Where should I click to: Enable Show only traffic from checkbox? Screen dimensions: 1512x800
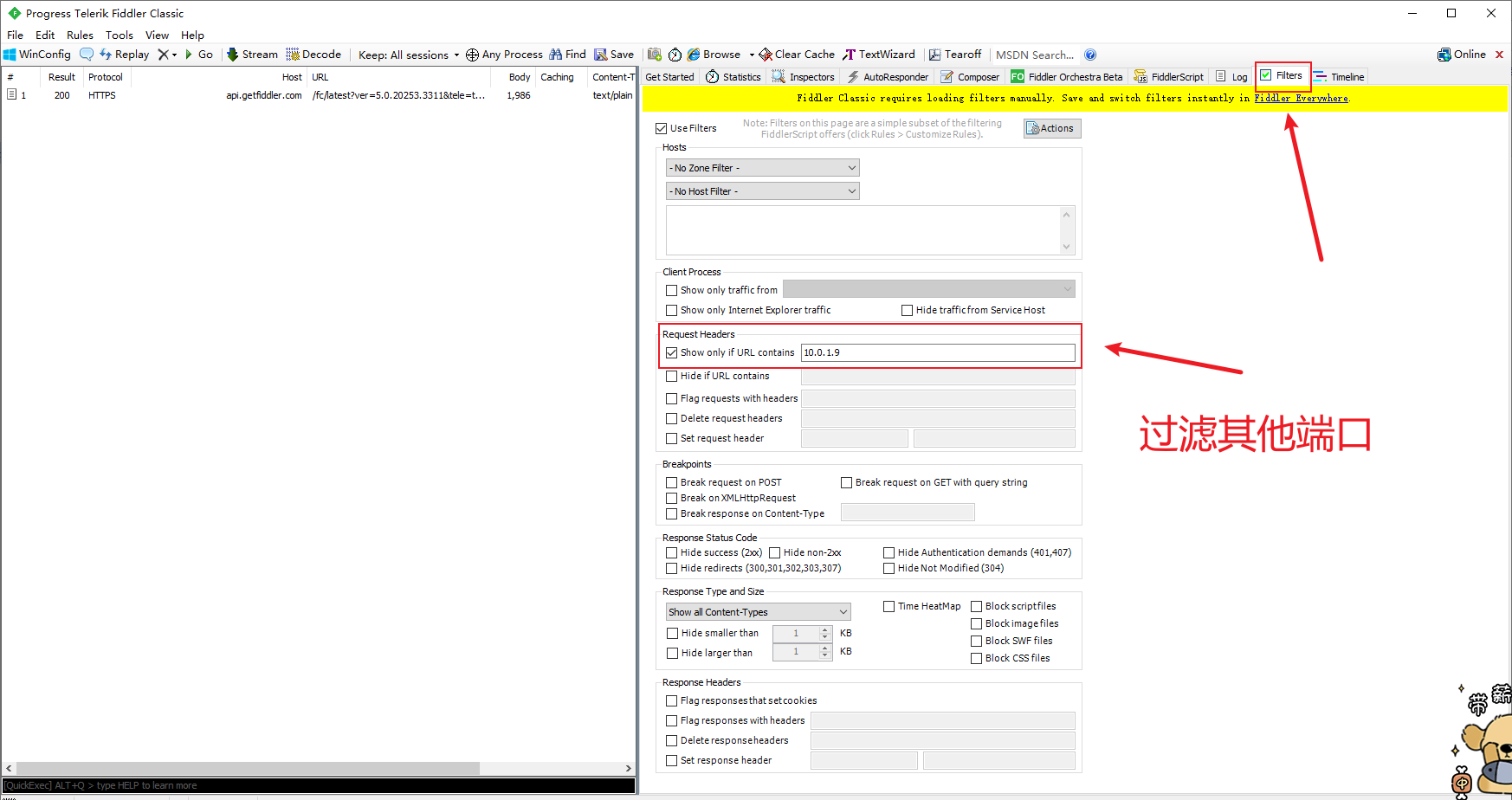point(671,290)
